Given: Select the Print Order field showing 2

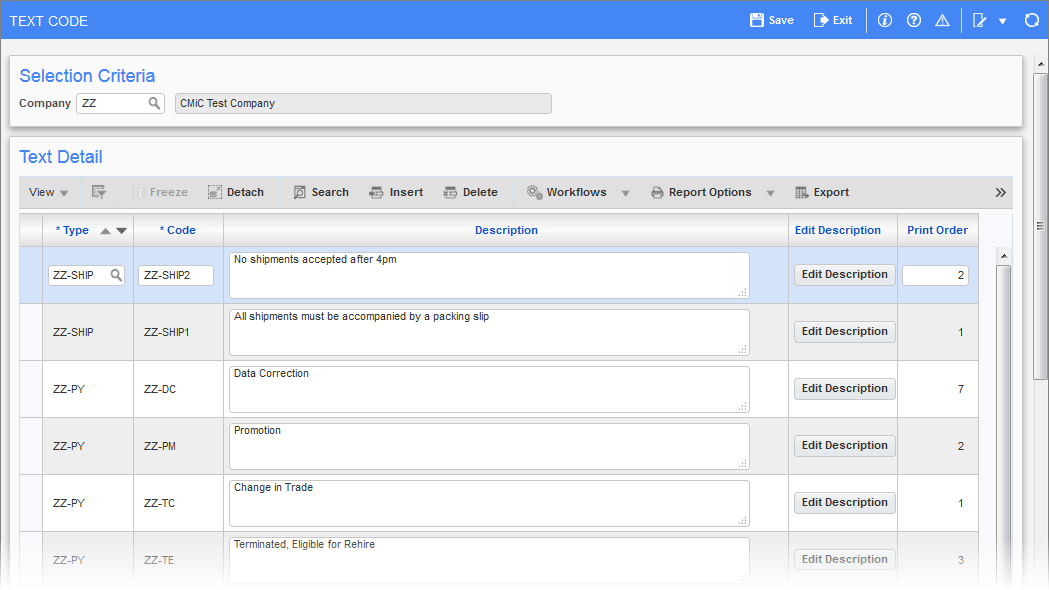Looking at the screenshot, I should [935, 274].
